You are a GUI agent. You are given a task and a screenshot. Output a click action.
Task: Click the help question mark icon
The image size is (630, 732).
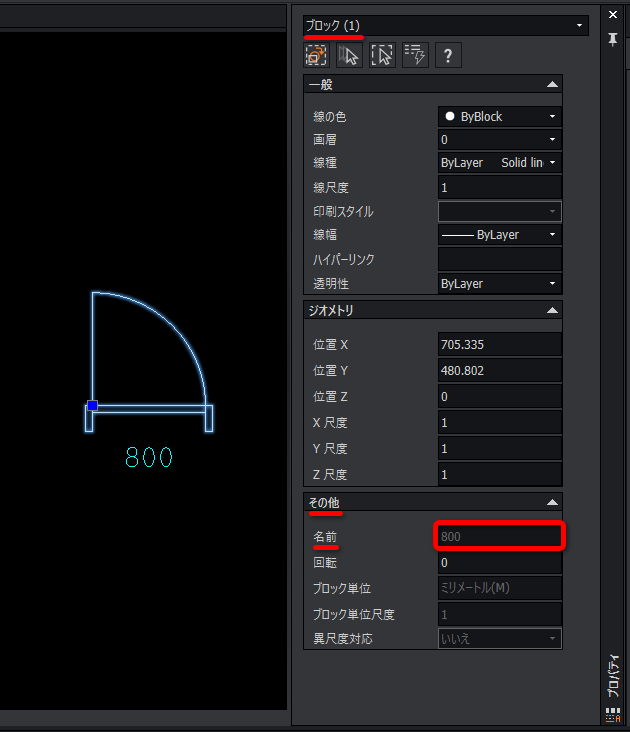coord(448,55)
